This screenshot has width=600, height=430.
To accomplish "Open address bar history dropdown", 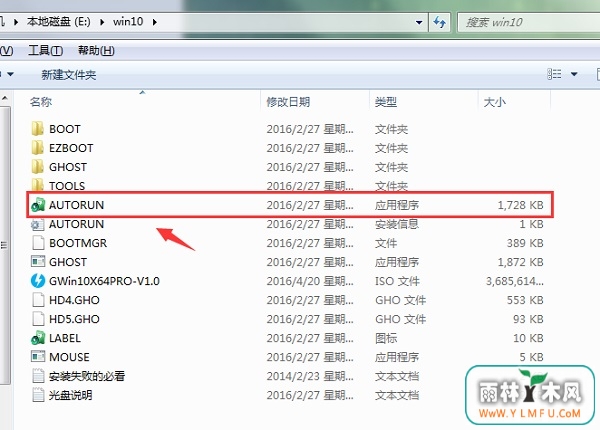I will tap(419, 22).
